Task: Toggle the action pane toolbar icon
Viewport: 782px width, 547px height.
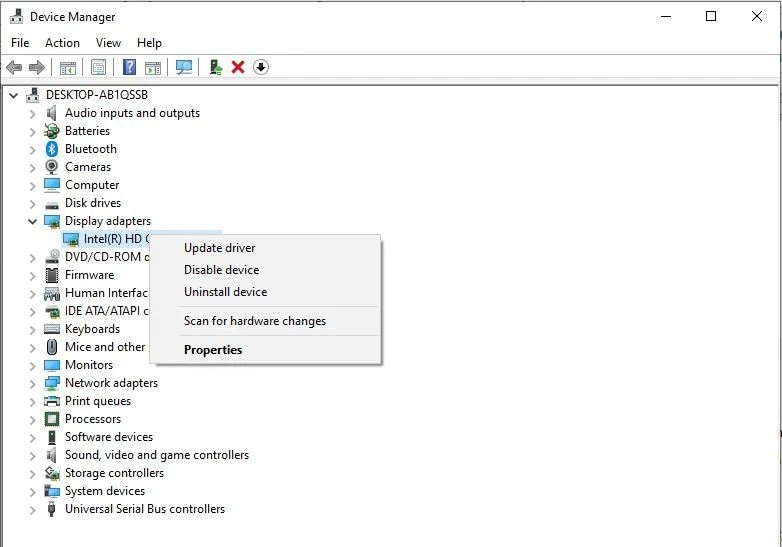Action: click(x=153, y=67)
